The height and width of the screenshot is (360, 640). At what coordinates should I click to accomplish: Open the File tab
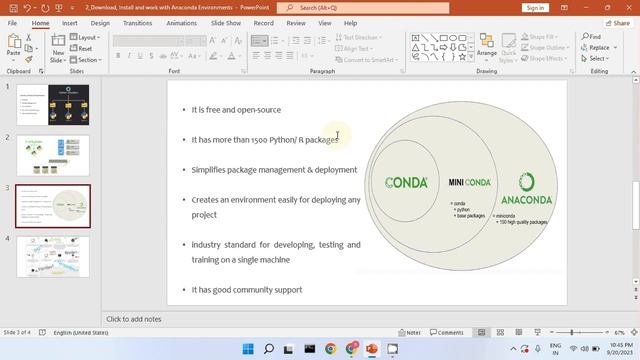12,23
